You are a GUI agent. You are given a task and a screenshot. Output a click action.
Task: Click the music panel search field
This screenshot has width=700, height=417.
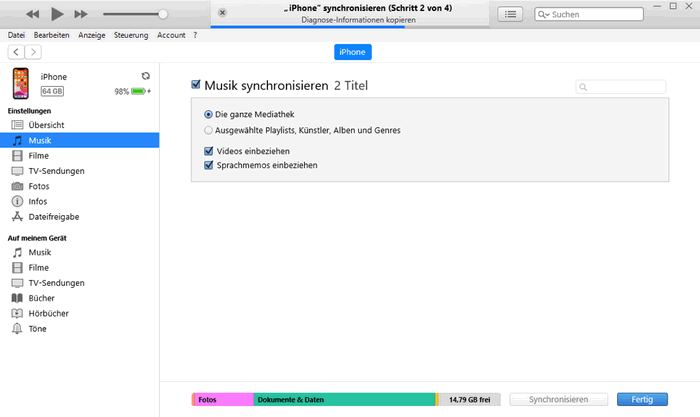point(621,87)
